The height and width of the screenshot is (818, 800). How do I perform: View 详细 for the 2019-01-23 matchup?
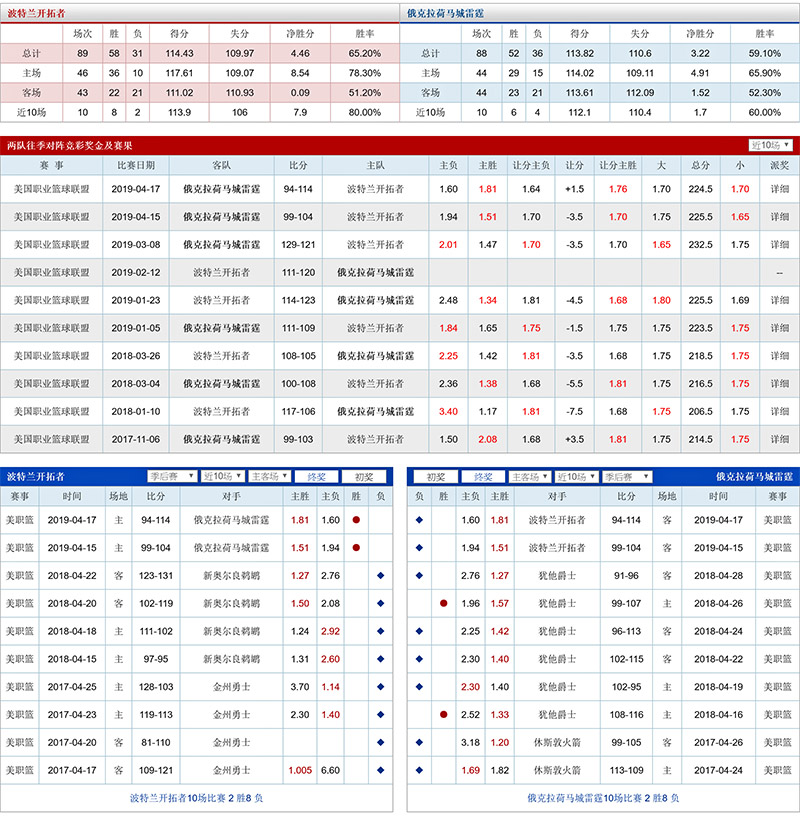[780, 300]
